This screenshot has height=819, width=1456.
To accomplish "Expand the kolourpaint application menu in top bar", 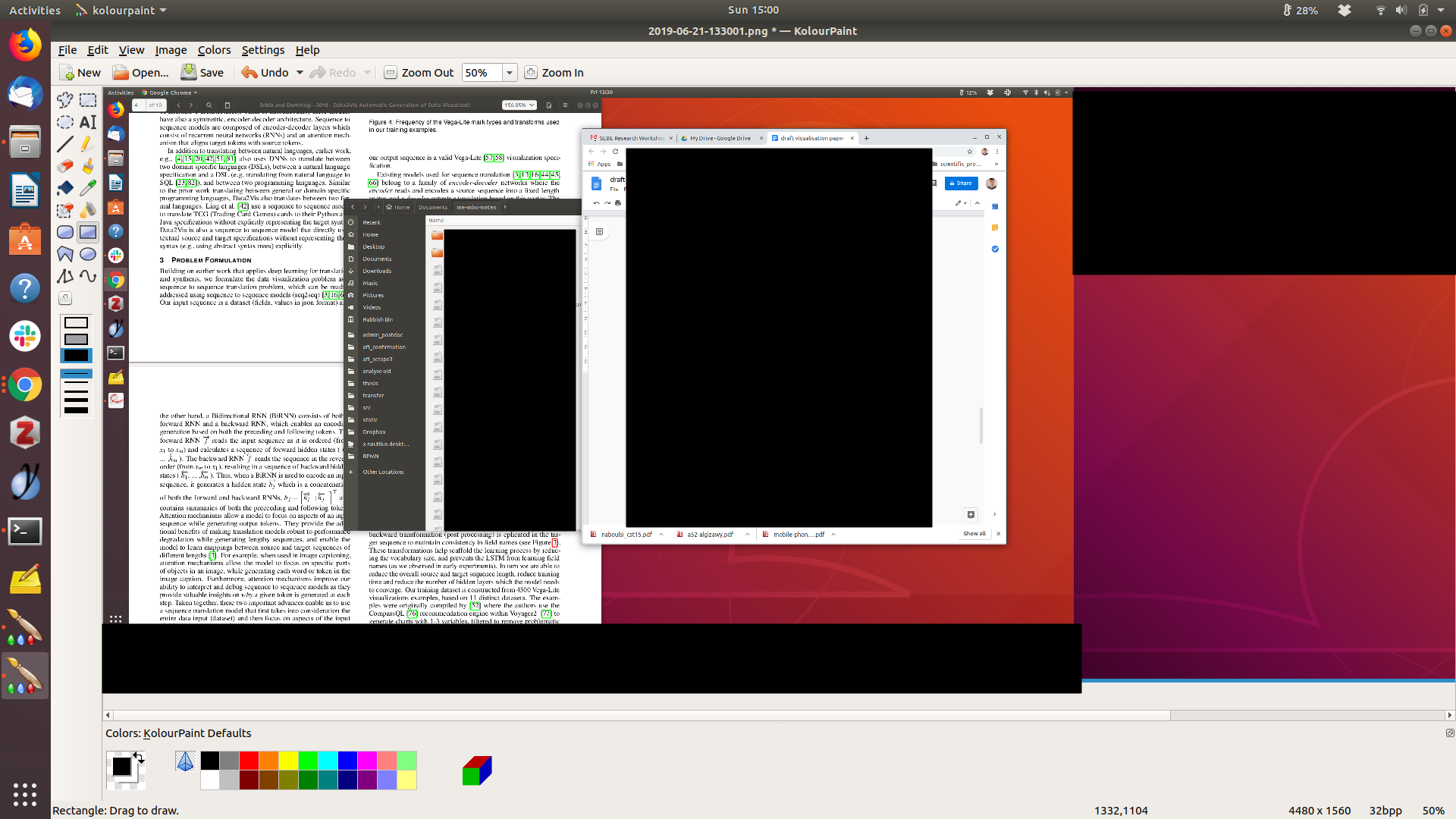I will pos(162,11).
